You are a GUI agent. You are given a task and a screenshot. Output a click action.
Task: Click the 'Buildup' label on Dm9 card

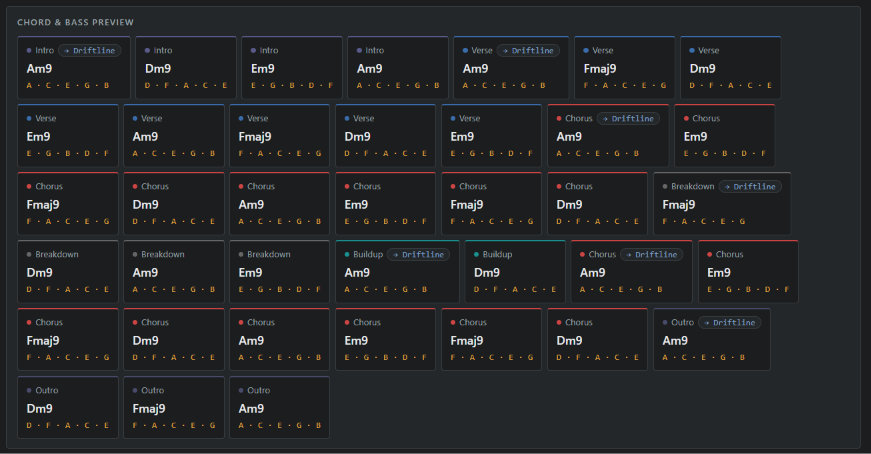[x=497, y=255]
